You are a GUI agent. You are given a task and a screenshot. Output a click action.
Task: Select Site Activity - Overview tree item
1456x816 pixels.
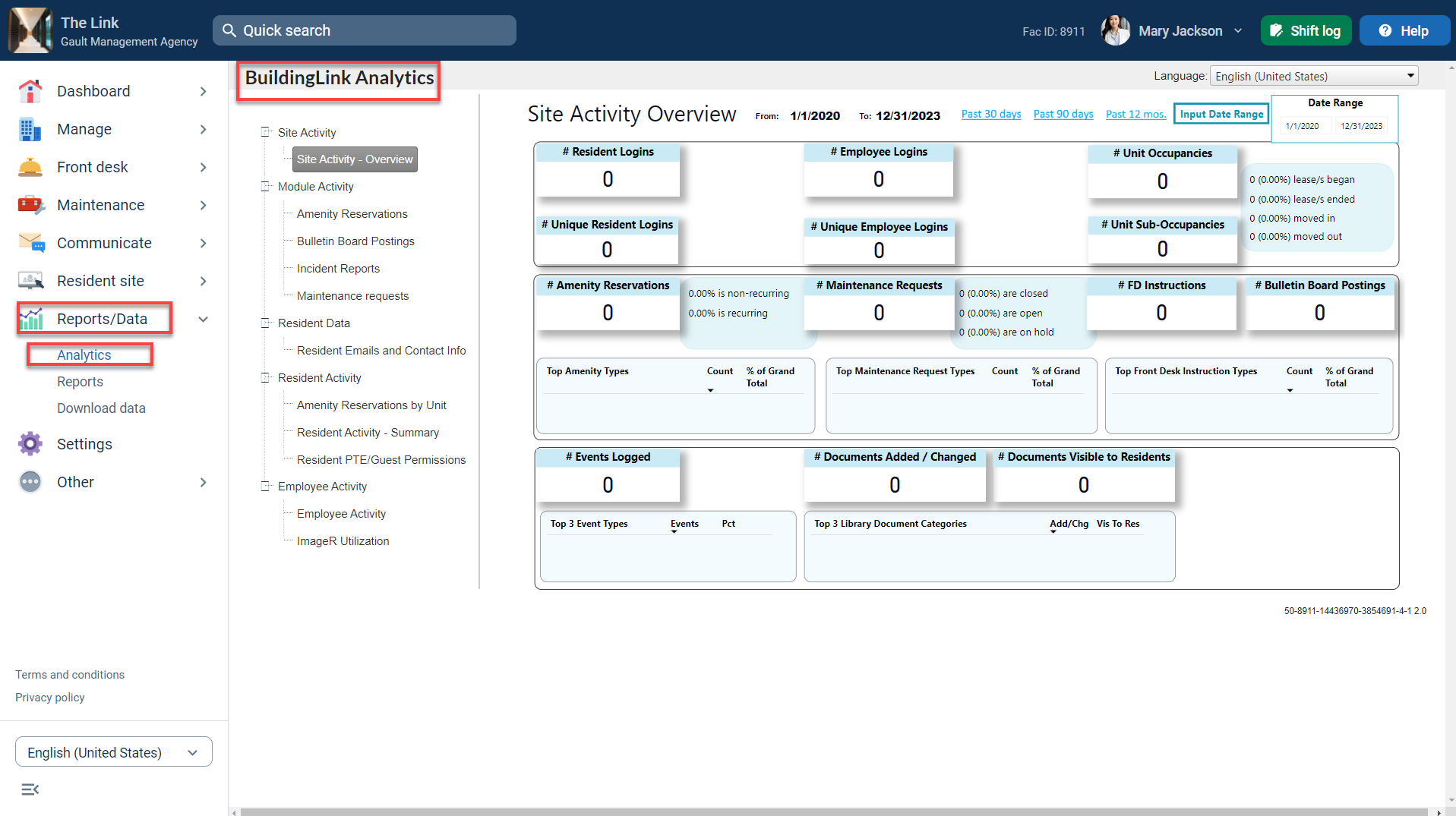click(x=355, y=159)
